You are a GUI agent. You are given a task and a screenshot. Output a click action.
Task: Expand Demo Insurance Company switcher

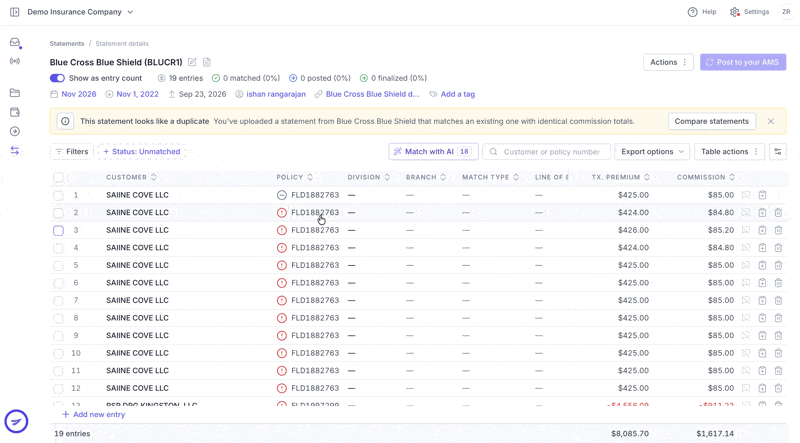80,12
